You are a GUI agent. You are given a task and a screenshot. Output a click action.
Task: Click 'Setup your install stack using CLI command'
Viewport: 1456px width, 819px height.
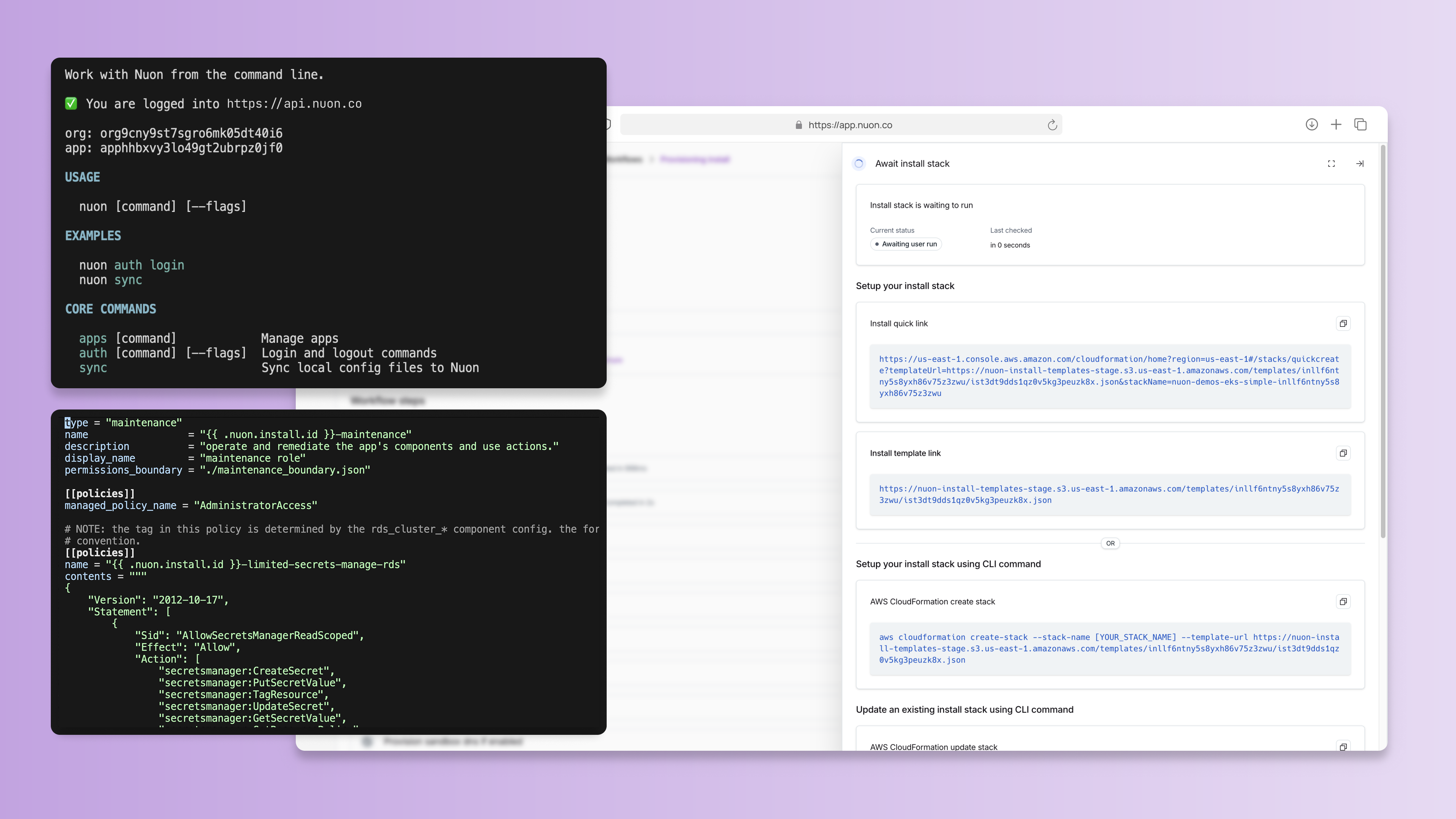point(948,564)
